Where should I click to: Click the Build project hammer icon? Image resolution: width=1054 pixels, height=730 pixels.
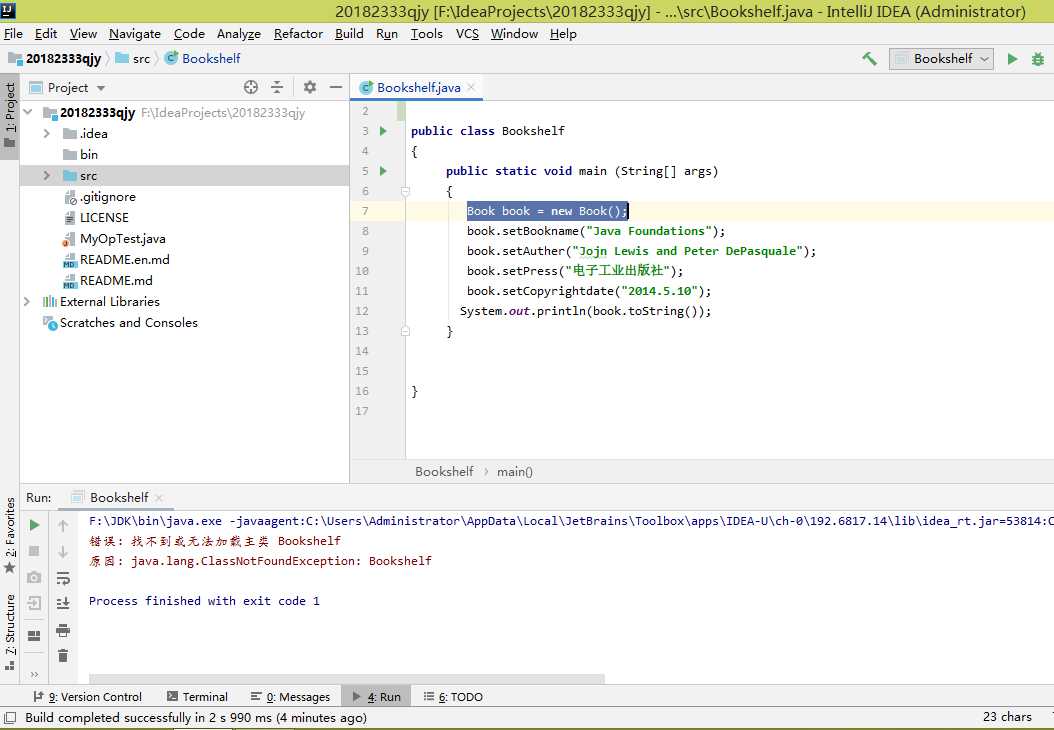point(869,59)
